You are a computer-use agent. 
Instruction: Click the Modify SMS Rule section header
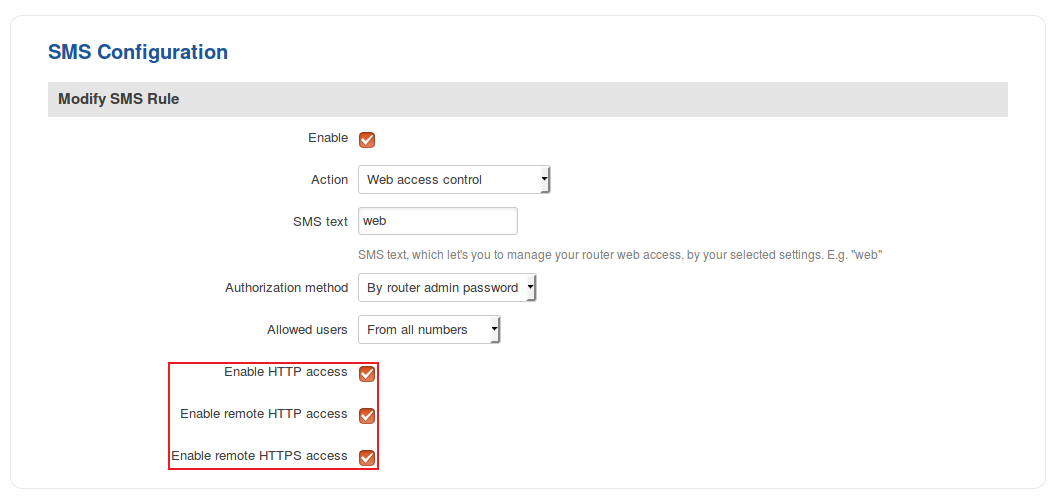click(119, 99)
